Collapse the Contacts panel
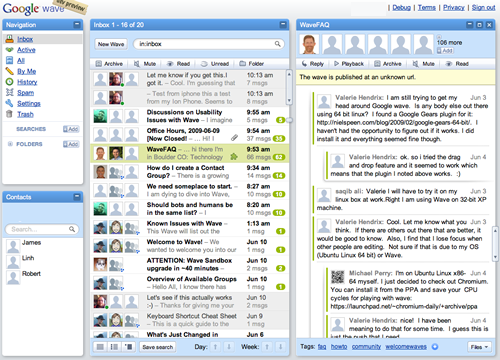This screenshot has height=360, width=500. (x=77, y=197)
